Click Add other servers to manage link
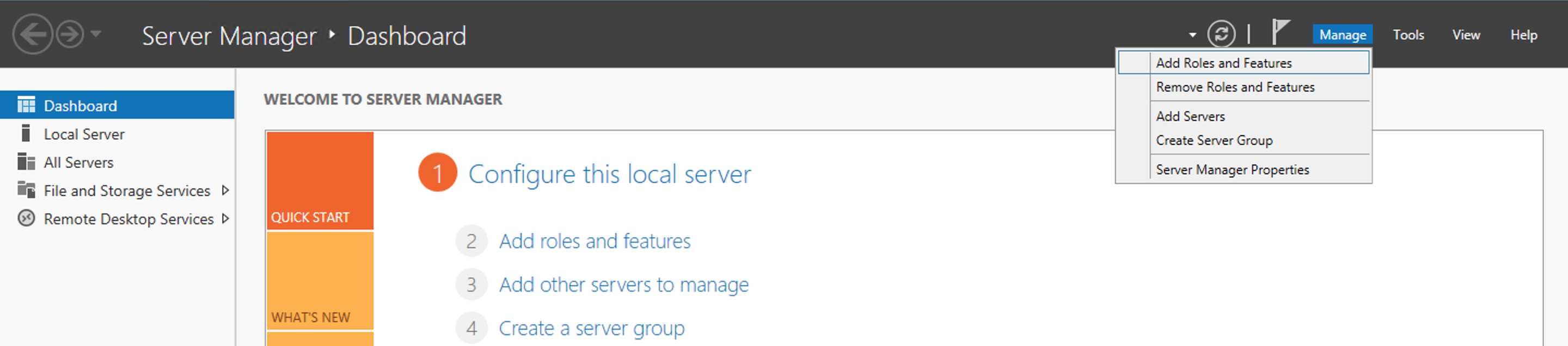 pyautogui.click(x=624, y=285)
